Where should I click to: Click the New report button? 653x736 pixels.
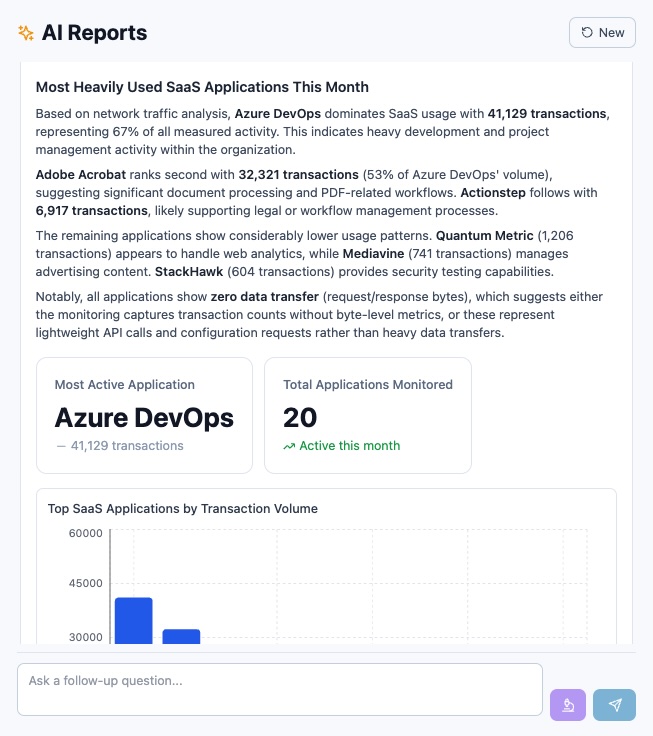(x=602, y=32)
